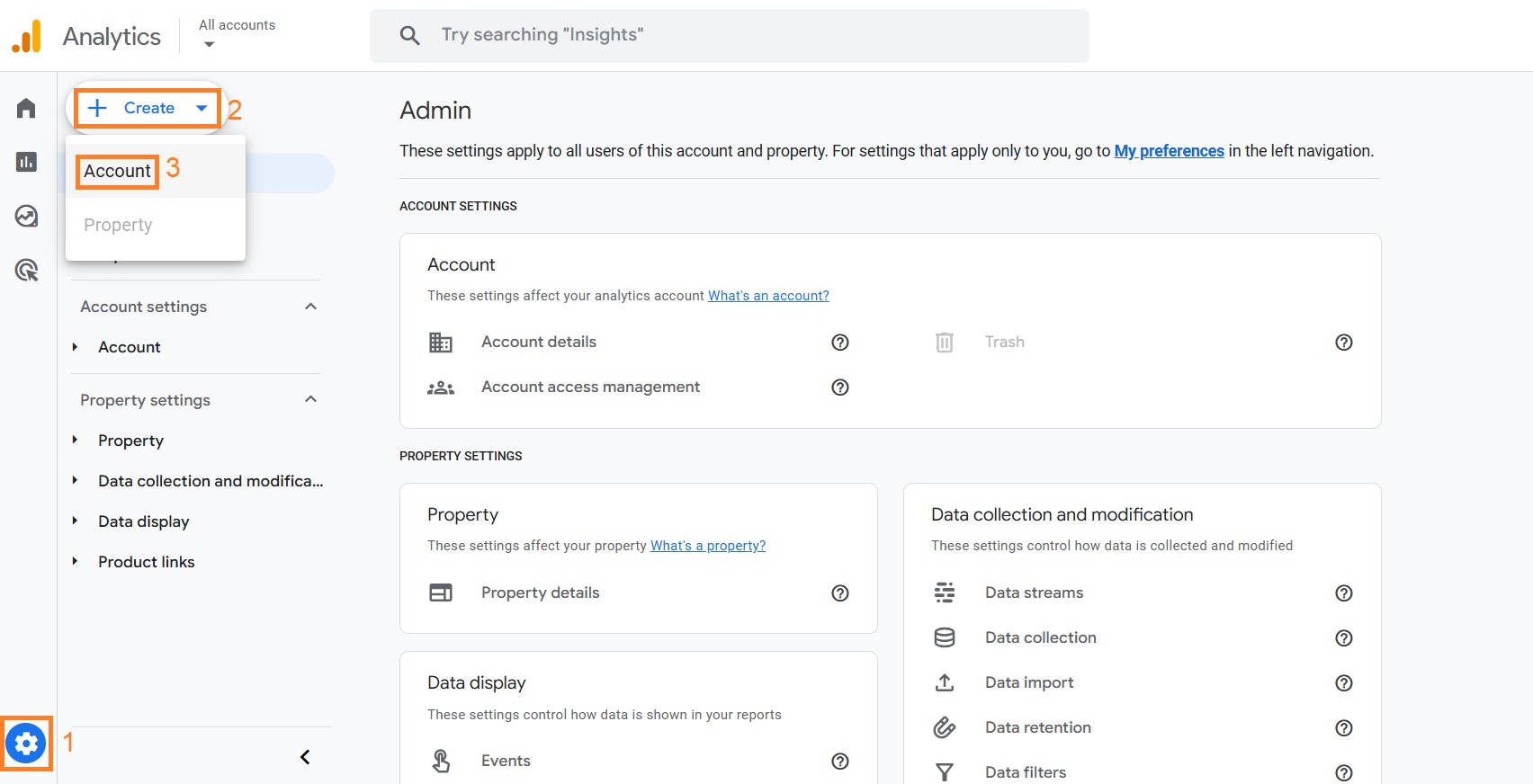
Task: Expand the Product links tree item
Action: [76, 561]
